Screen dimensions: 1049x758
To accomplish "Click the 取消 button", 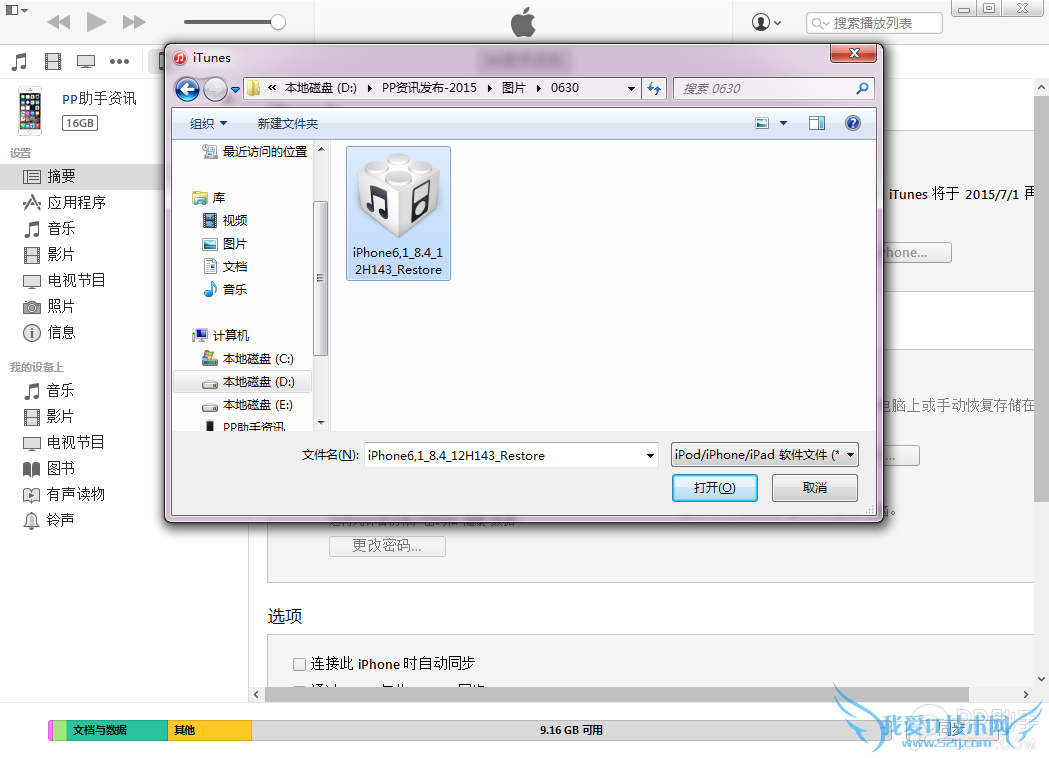I will [814, 488].
